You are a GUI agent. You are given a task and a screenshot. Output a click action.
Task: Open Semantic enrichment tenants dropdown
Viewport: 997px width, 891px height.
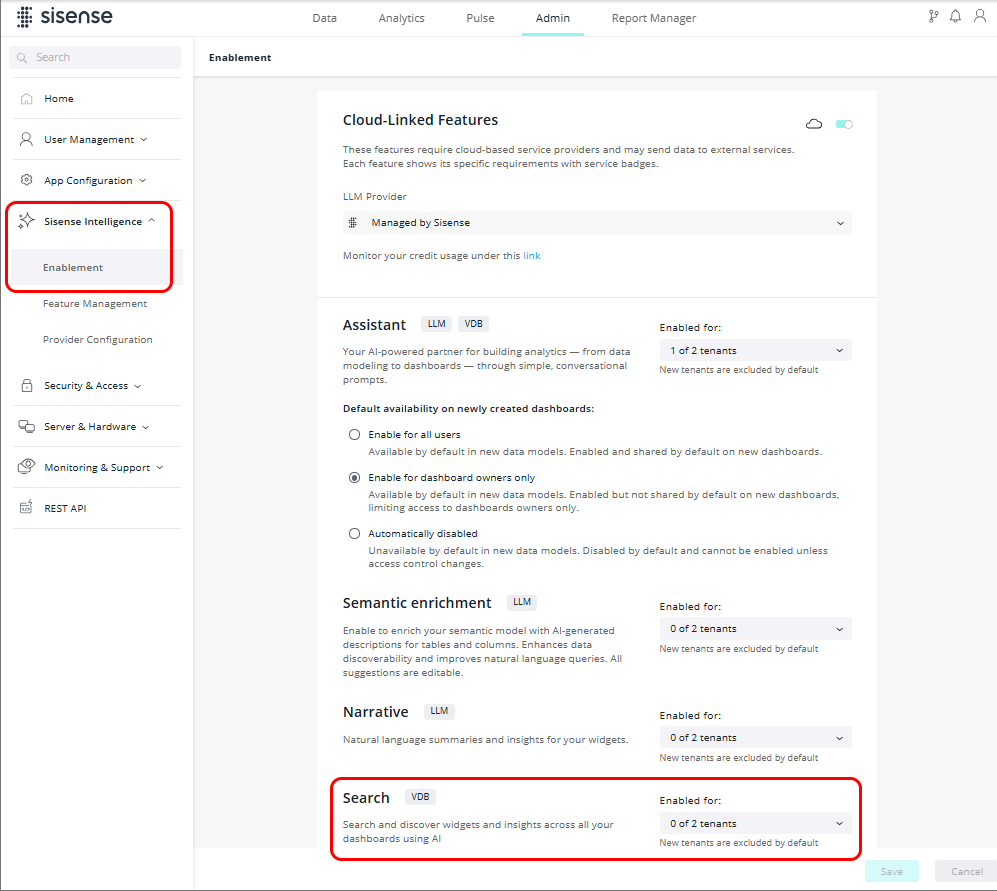coord(755,628)
